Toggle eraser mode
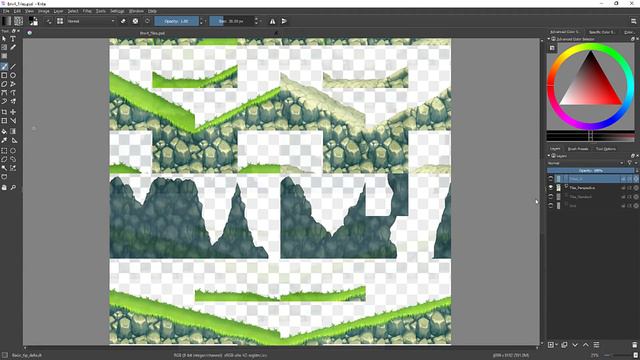Screen dimensions: 640x360 [123, 21]
